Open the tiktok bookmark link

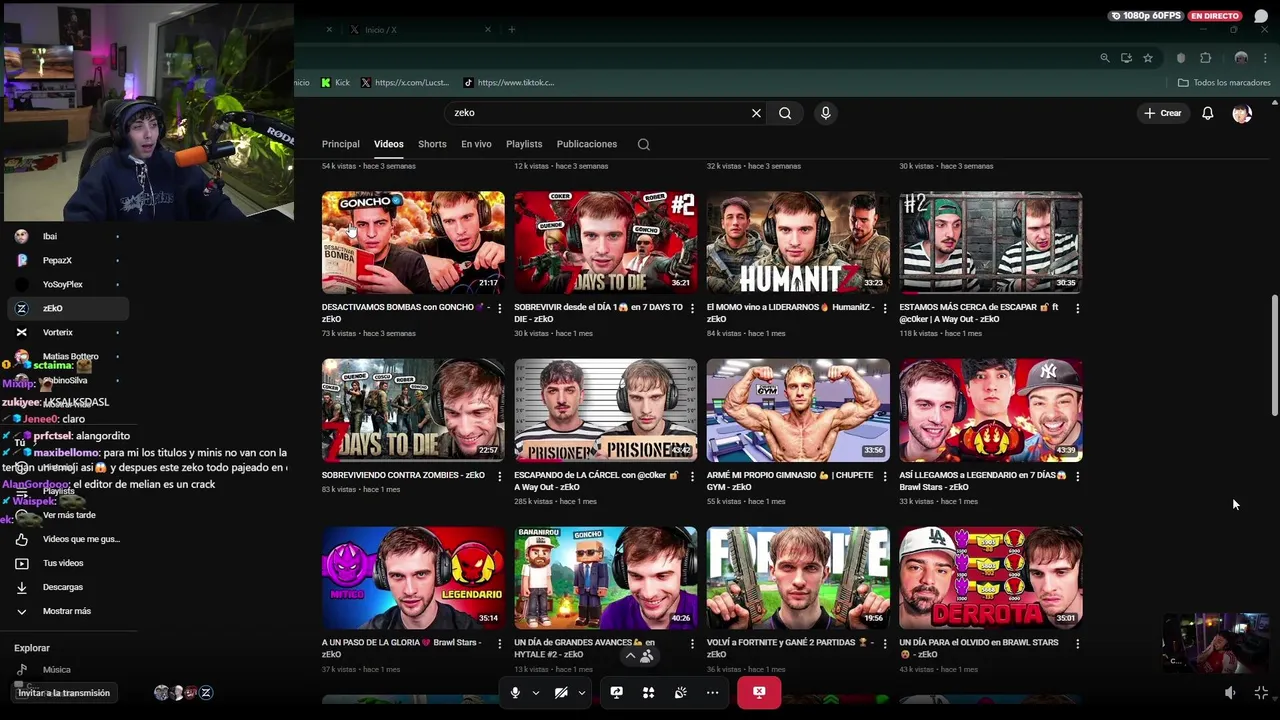[508, 82]
